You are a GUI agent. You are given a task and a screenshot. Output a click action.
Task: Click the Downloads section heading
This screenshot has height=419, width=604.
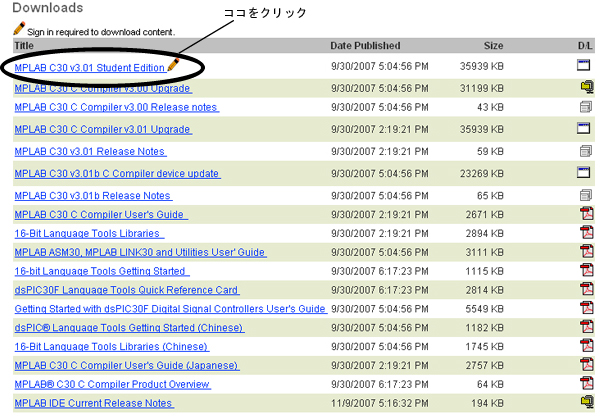click(48, 8)
